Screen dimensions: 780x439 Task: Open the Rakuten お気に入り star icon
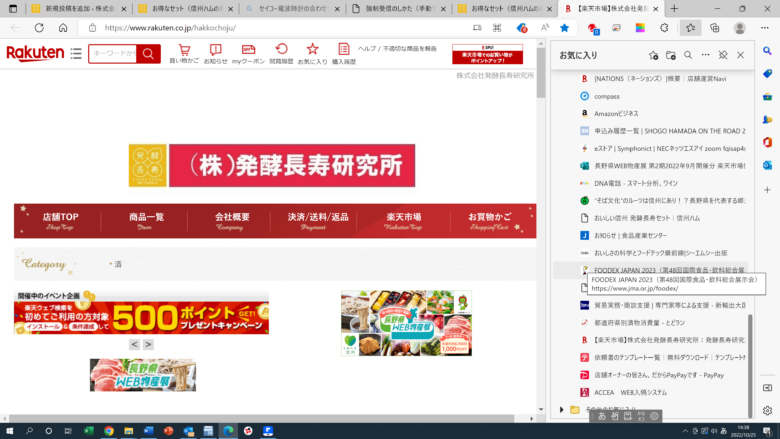point(312,53)
